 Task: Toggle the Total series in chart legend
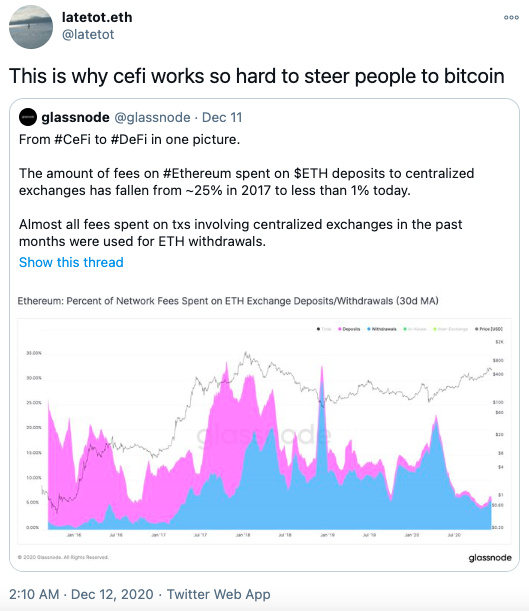(324, 329)
